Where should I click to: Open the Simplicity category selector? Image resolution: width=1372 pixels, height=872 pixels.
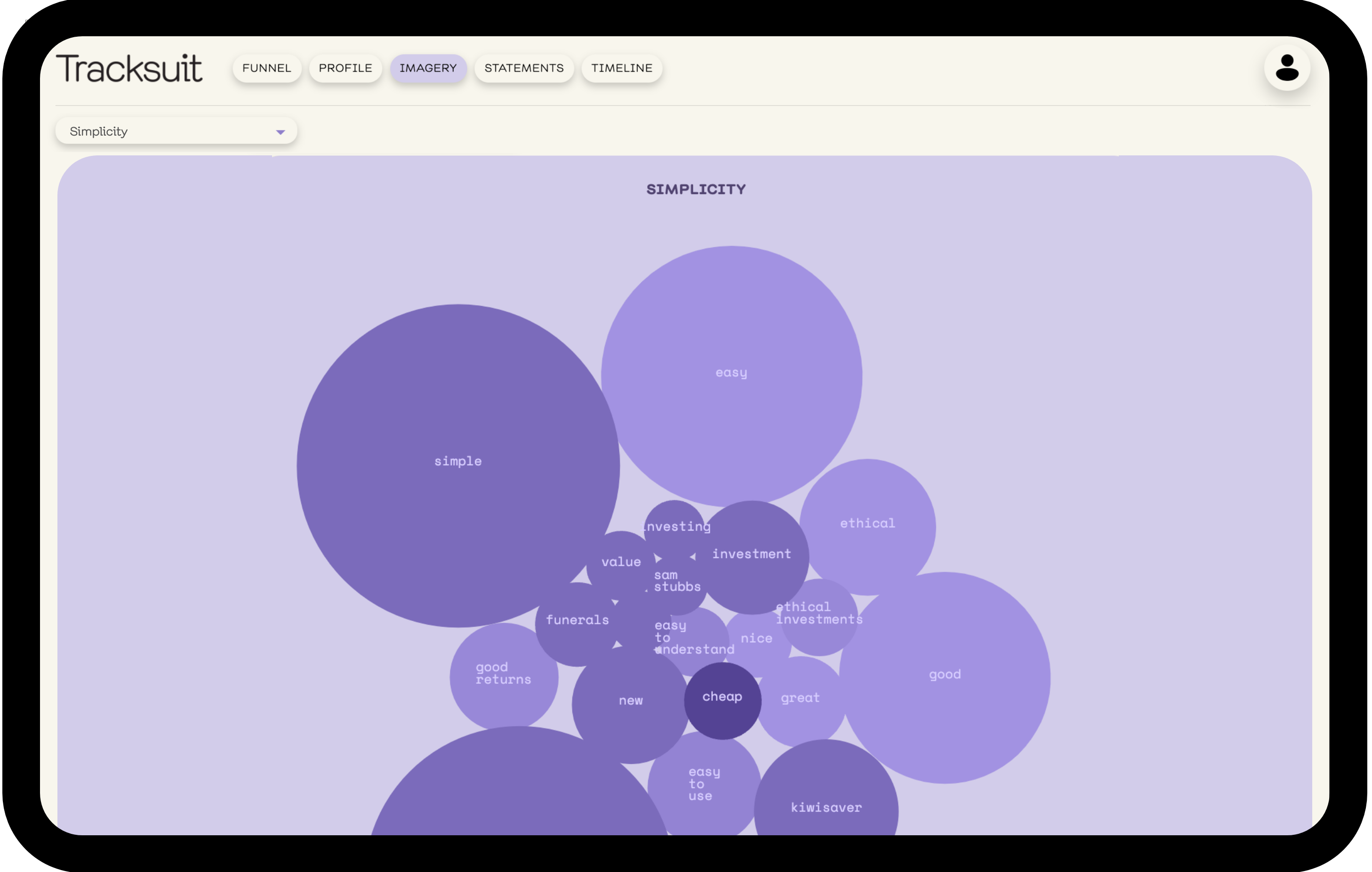pyautogui.click(x=176, y=132)
